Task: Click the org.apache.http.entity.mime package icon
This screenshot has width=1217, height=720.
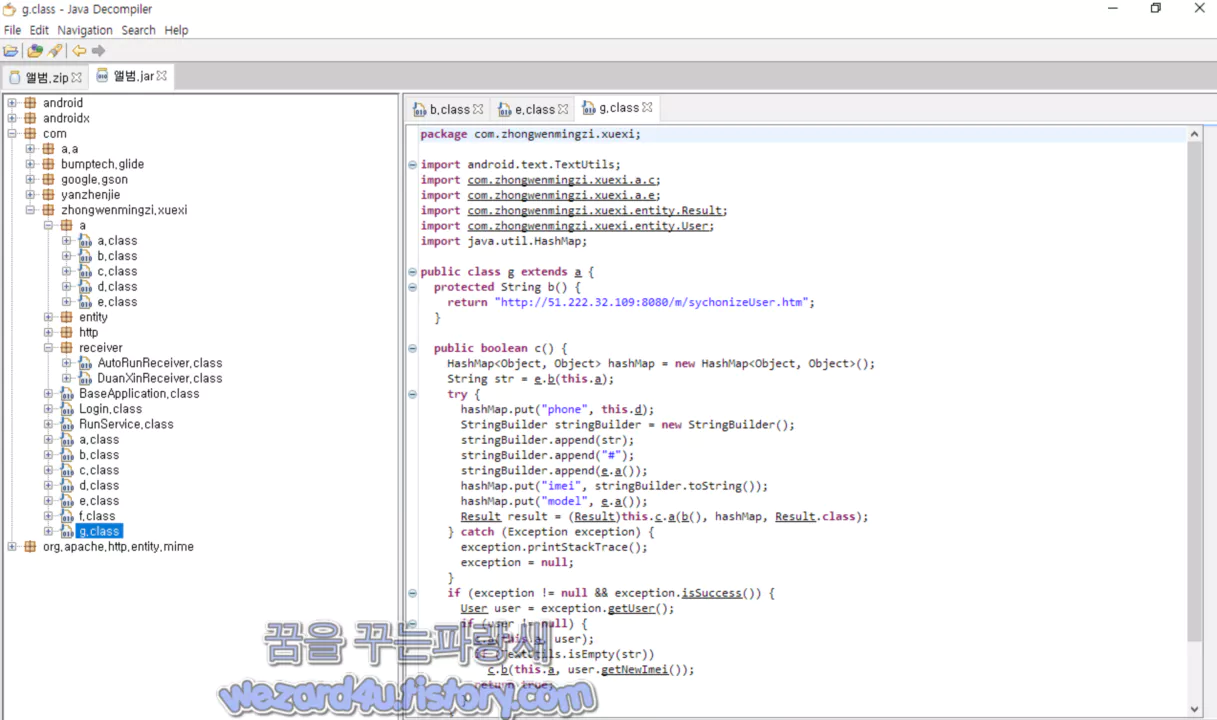Action: (x=30, y=547)
